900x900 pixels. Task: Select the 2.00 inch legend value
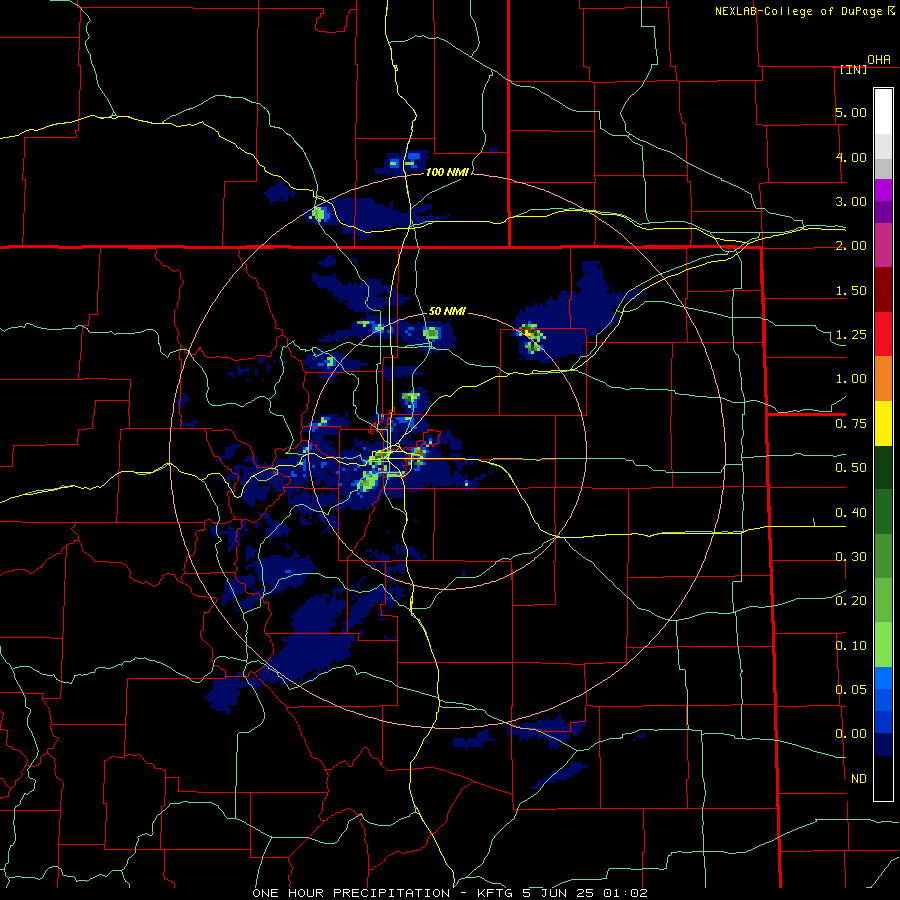pos(851,246)
